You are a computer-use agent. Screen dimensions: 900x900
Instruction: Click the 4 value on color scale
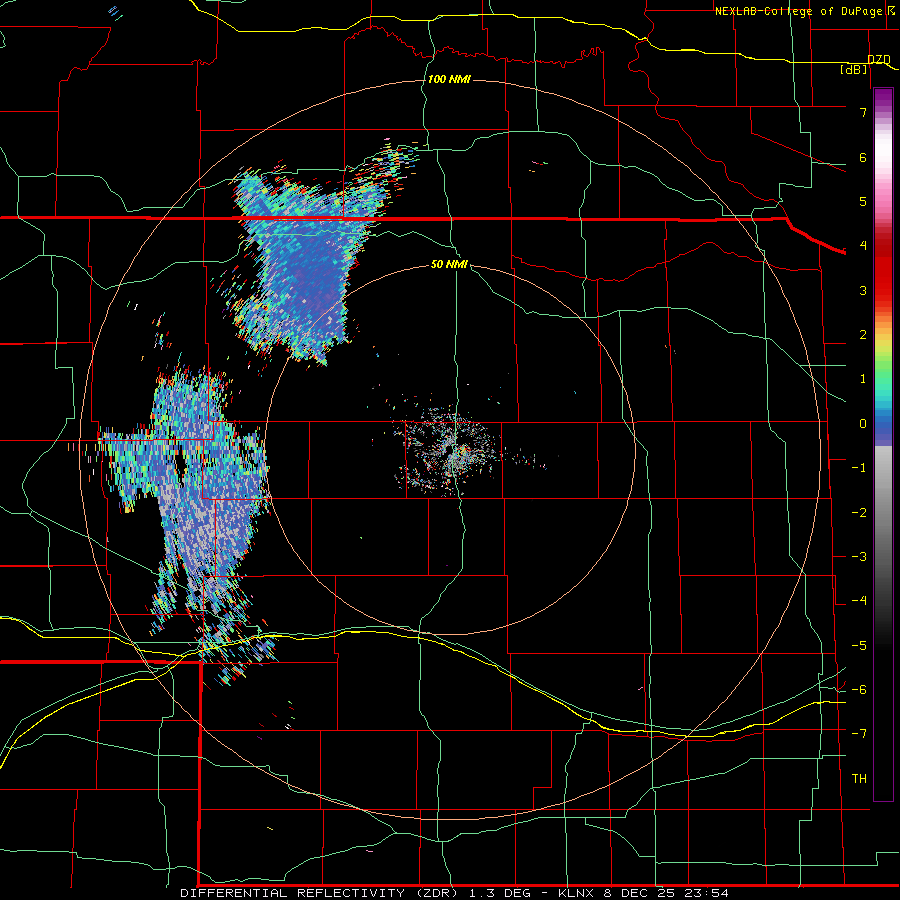(x=863, y=246)
